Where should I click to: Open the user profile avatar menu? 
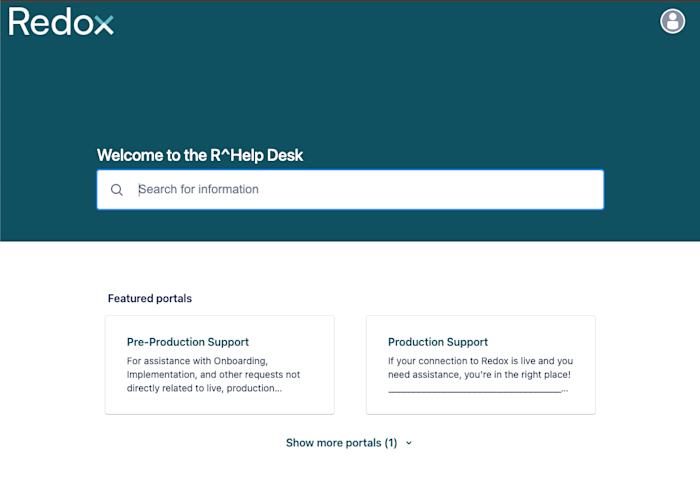pyautogui.click(x=672, y=21)
